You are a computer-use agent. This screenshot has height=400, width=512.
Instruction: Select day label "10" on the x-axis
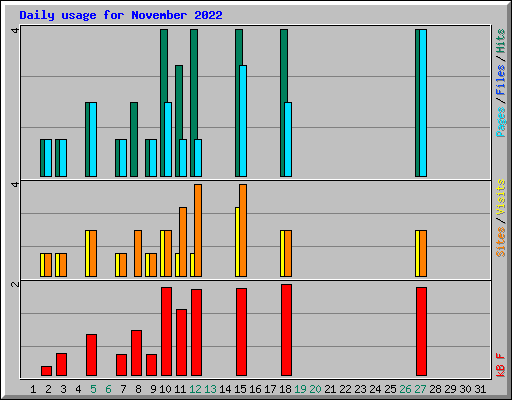pos(165,389)
